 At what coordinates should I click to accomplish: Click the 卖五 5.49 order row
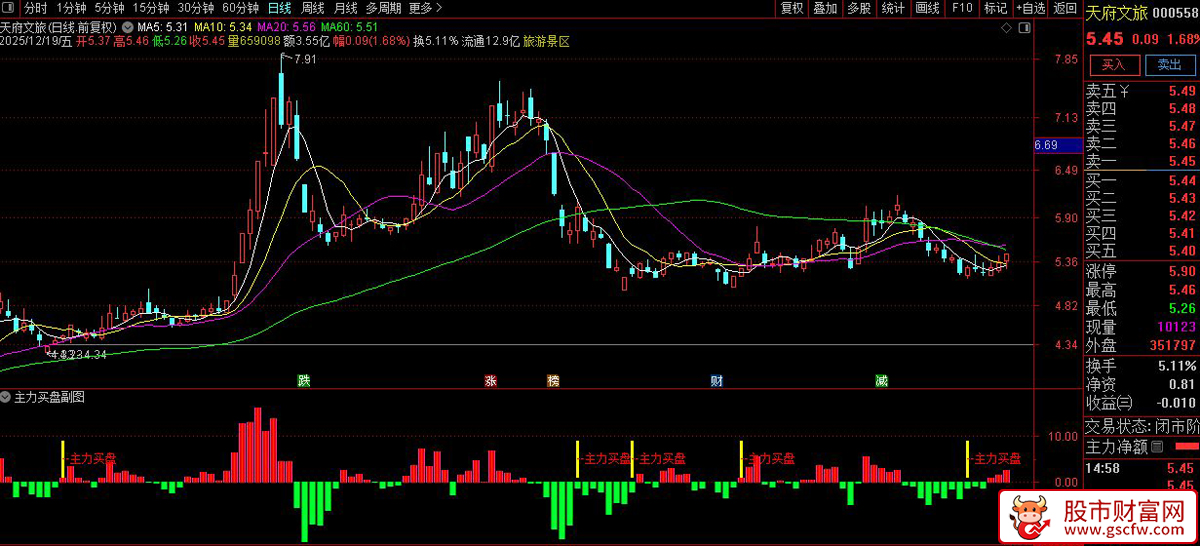(1141, 91)
